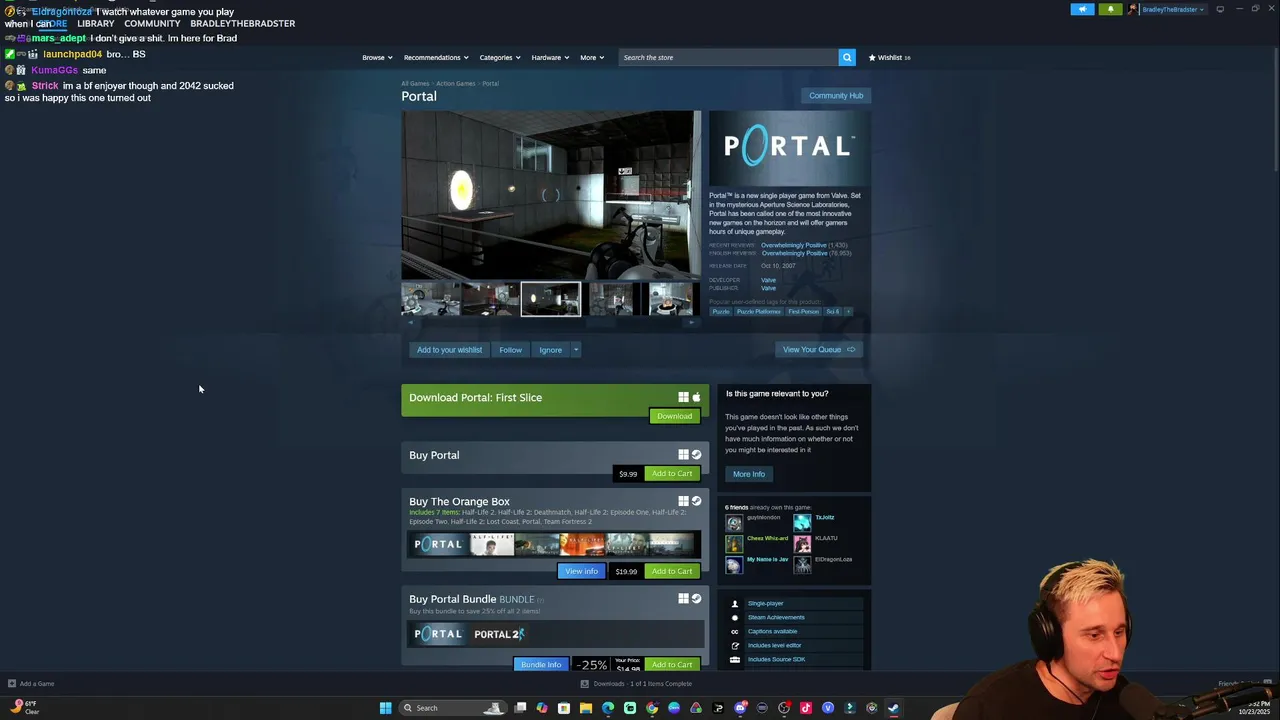The width and height of the screenshot is (1280, 720).
Task: Switch to Big Picture mode icon
Action: (x=1220, y=9)
